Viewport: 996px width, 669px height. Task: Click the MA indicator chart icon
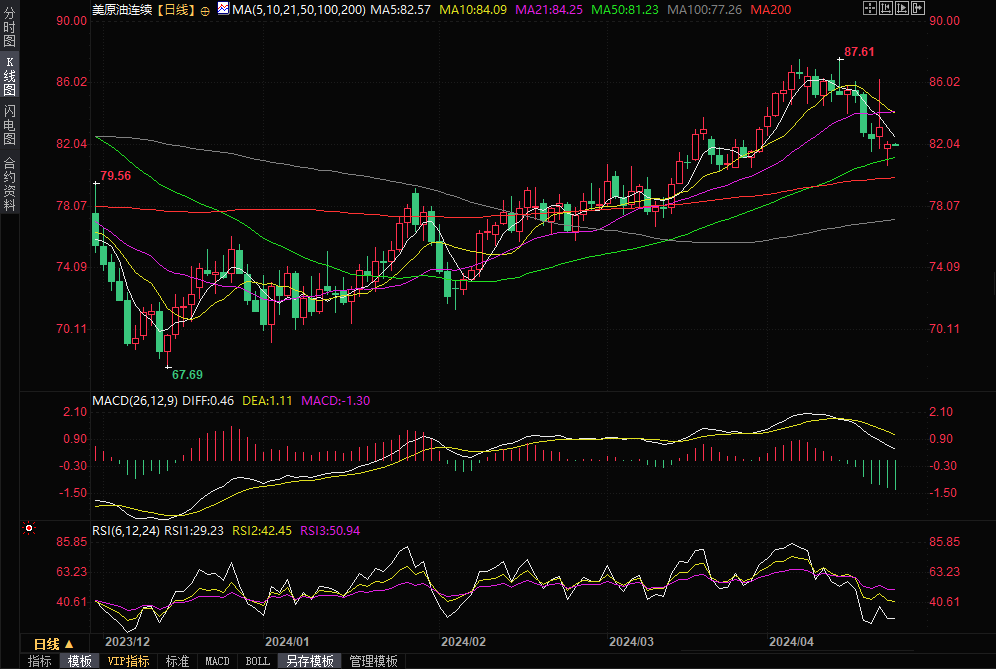point(222,9)
